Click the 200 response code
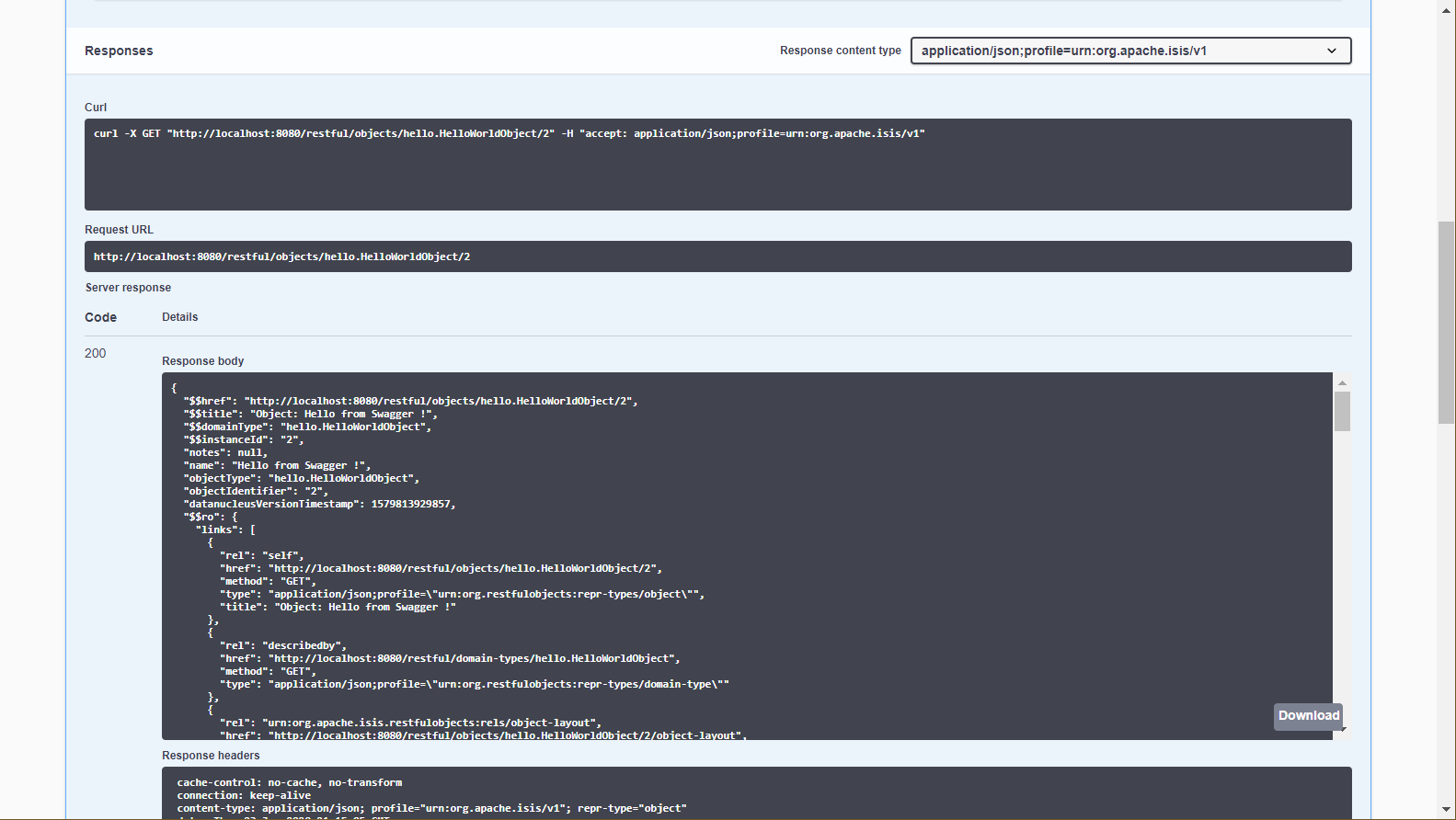This screenshot has height=820, width=1456. (96, 354)
